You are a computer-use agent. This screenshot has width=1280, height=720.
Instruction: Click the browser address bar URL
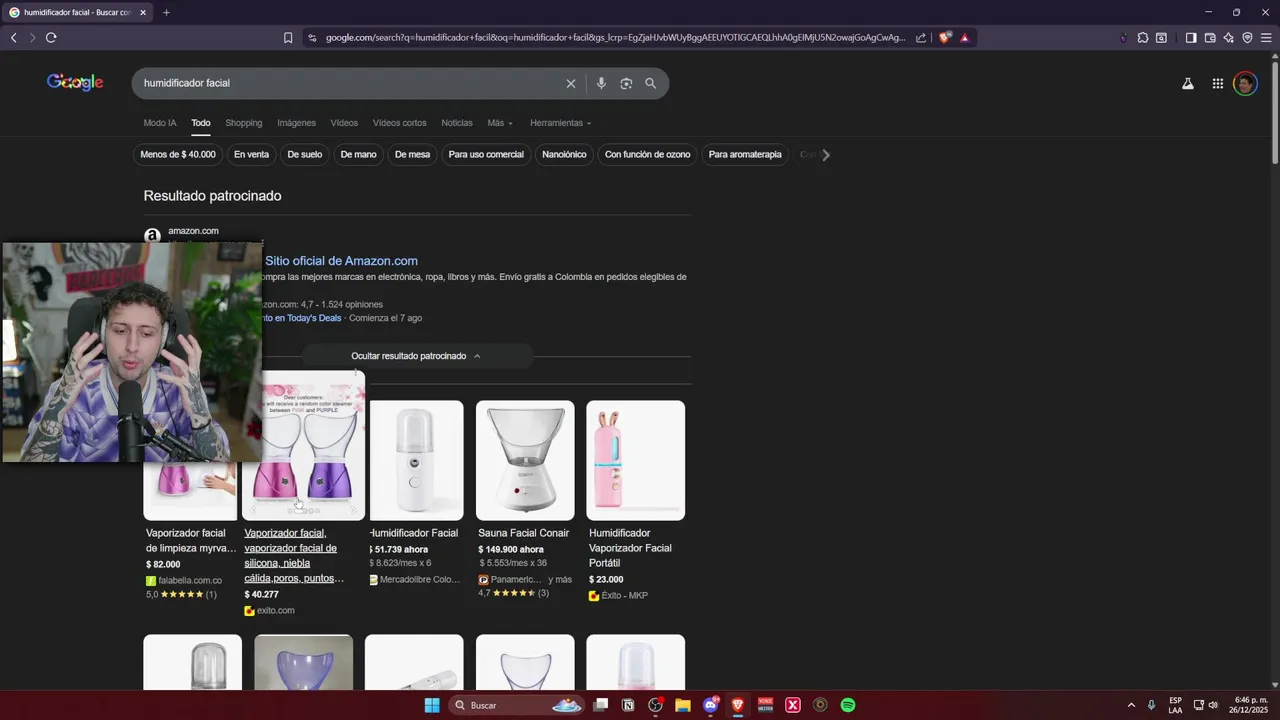coord(615,38)
